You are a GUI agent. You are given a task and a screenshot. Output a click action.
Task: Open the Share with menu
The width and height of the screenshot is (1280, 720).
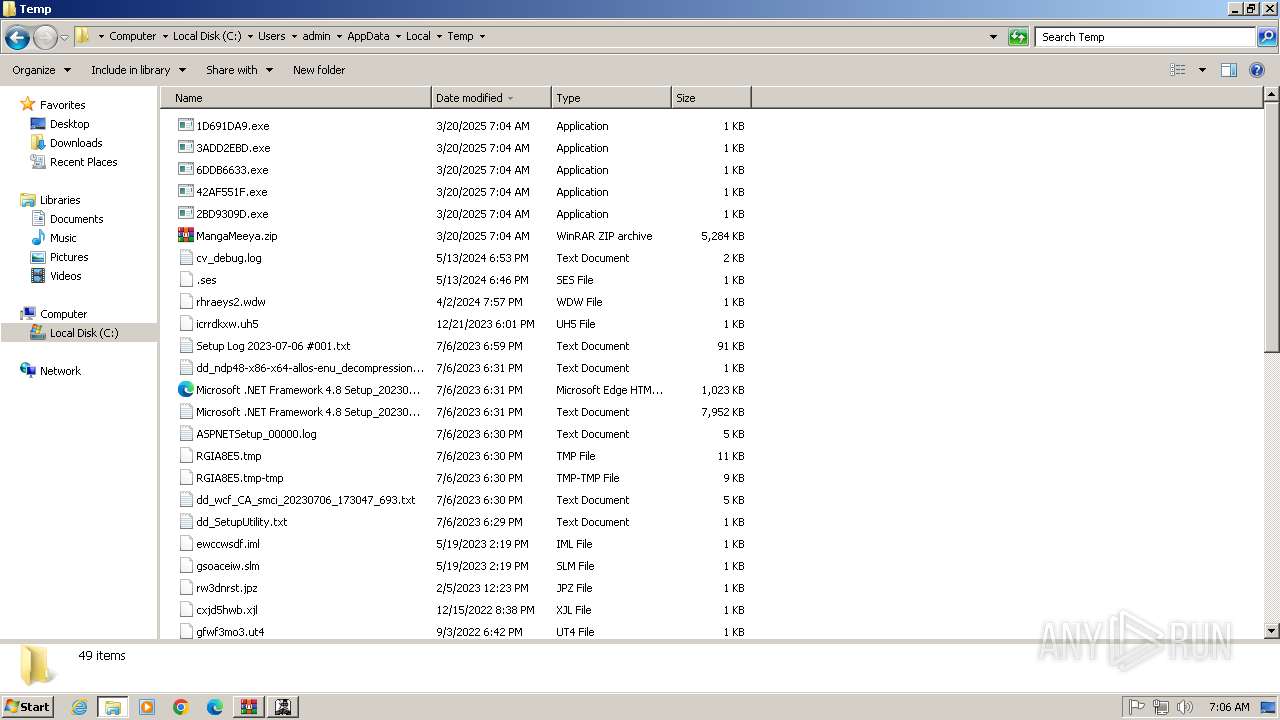coord(239,70)
